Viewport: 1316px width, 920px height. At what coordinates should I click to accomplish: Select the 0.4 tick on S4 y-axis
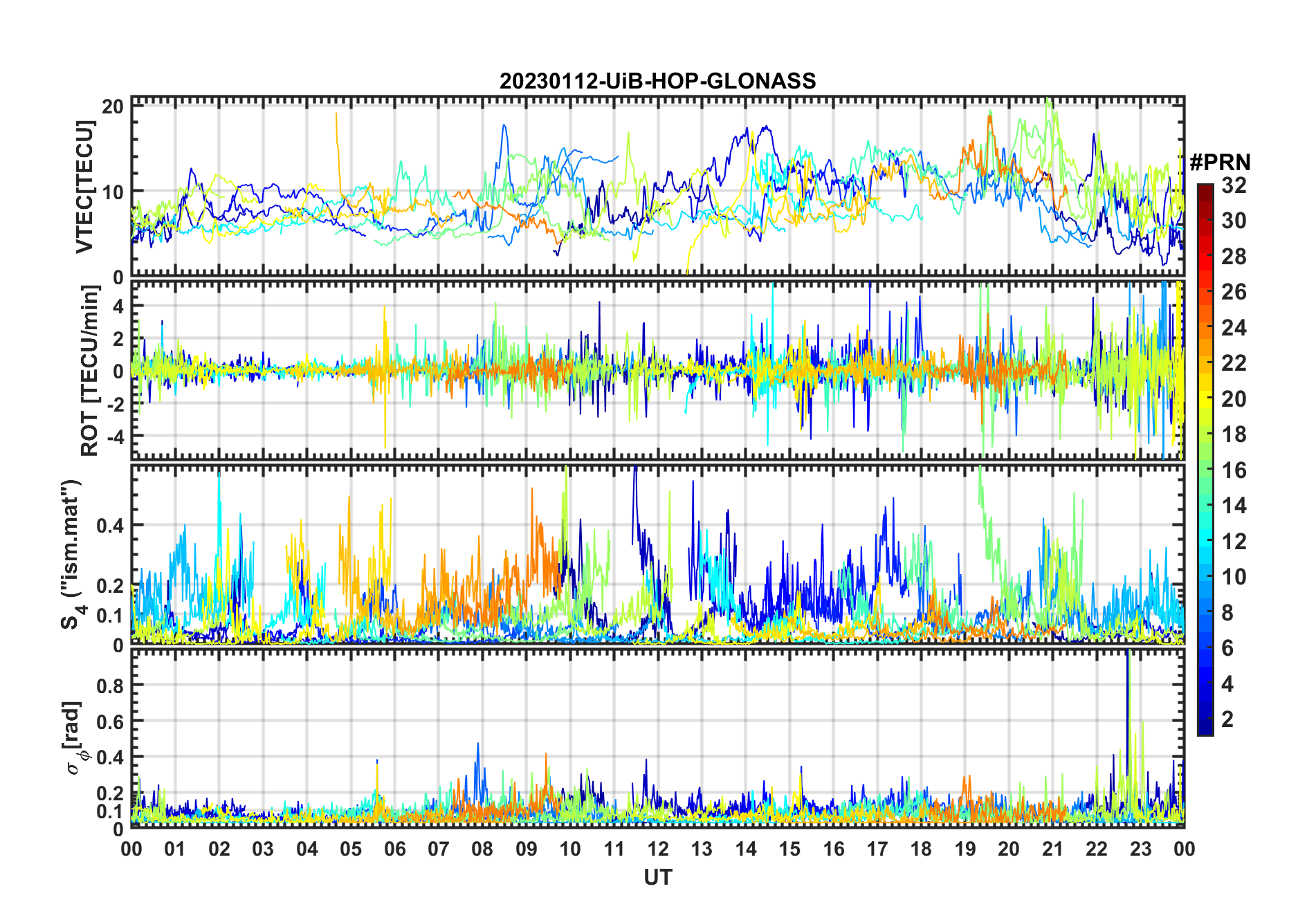click(x=110, y=526)
